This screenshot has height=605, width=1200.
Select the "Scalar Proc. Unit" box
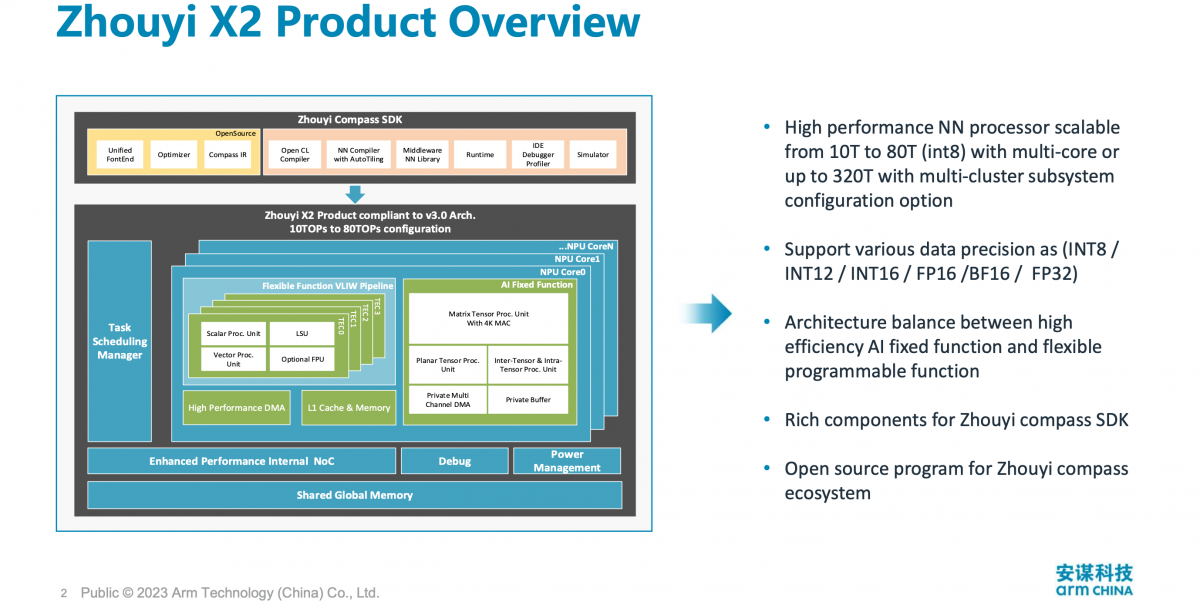[233, 332]
